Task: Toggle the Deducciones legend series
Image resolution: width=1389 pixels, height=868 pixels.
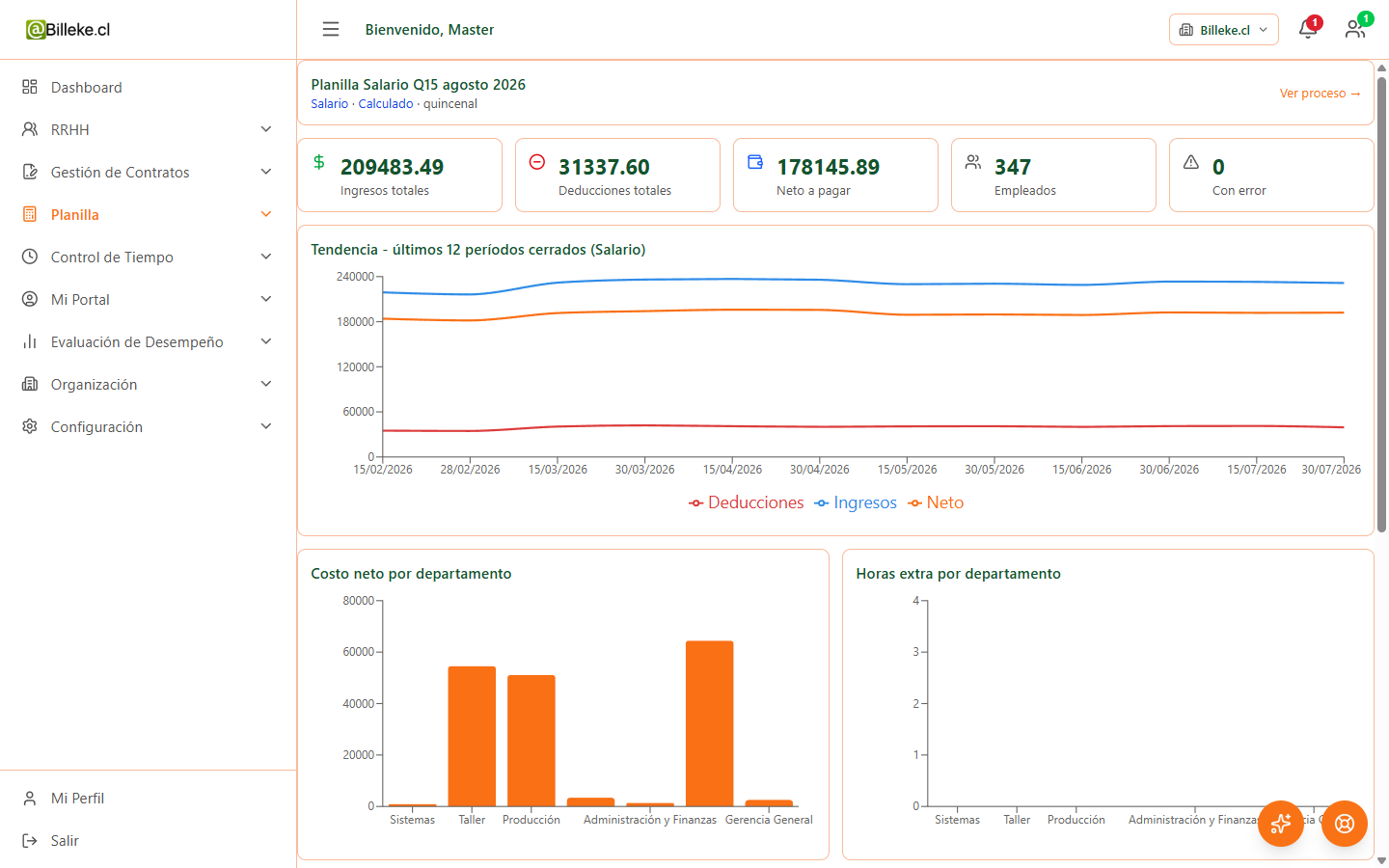Action: click(746, 502)
